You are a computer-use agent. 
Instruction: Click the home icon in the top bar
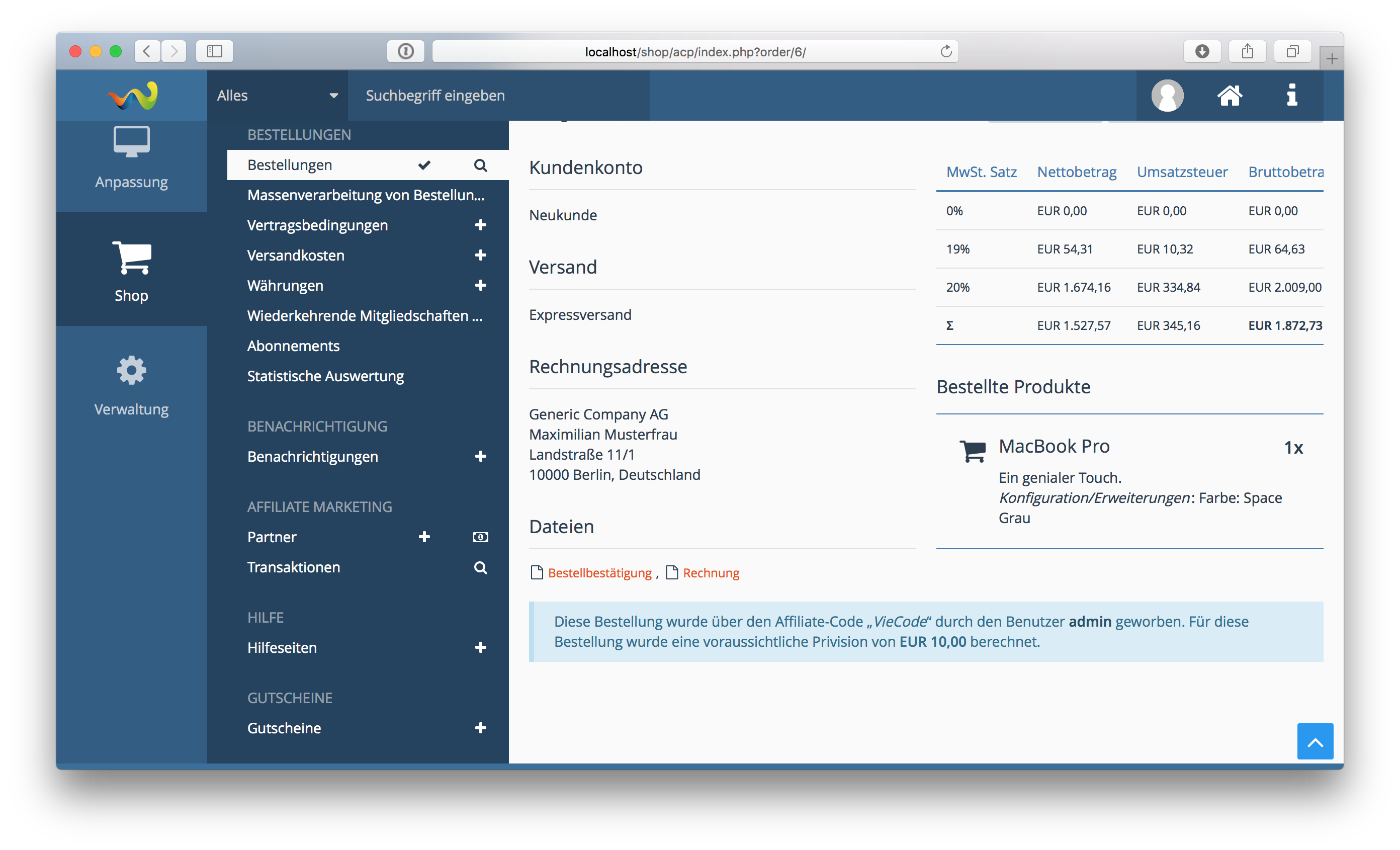click(1229, 96)
